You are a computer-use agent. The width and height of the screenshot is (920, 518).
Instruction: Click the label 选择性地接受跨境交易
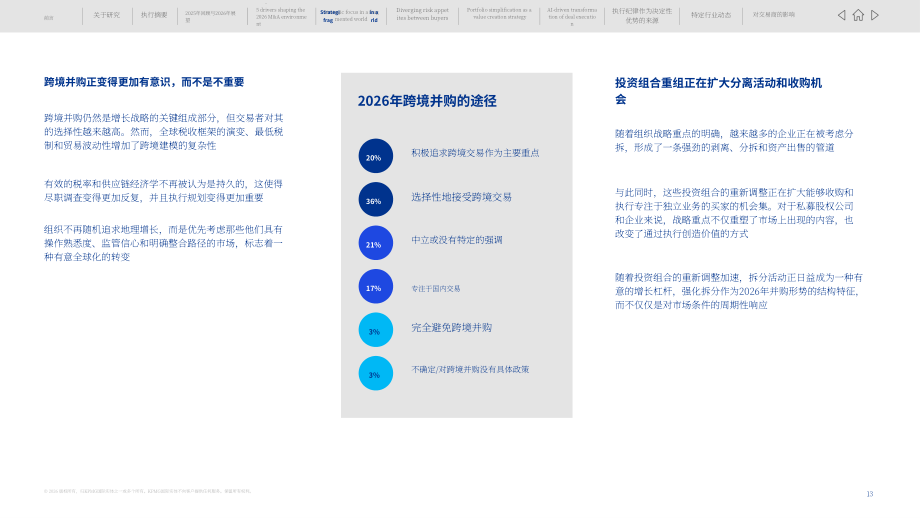tap(461, 197)
